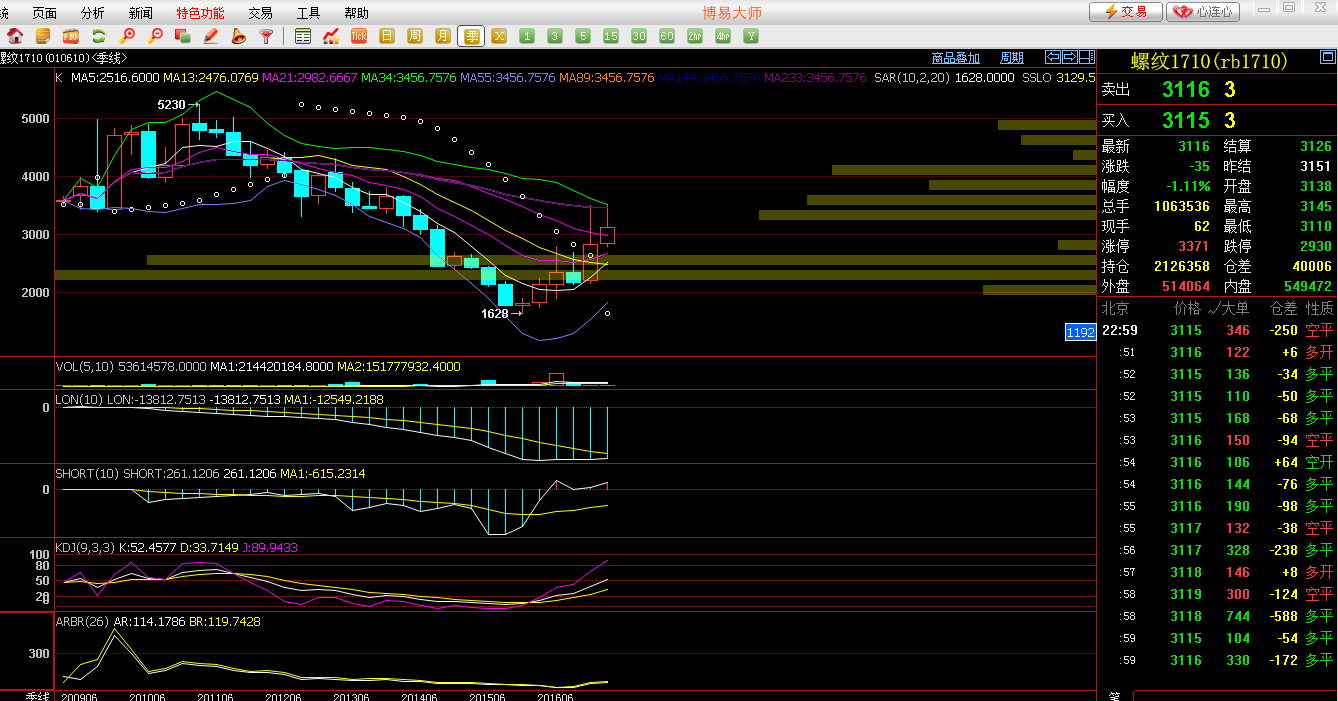Click the 卖出 price 3116

(x=1186, y=89)
